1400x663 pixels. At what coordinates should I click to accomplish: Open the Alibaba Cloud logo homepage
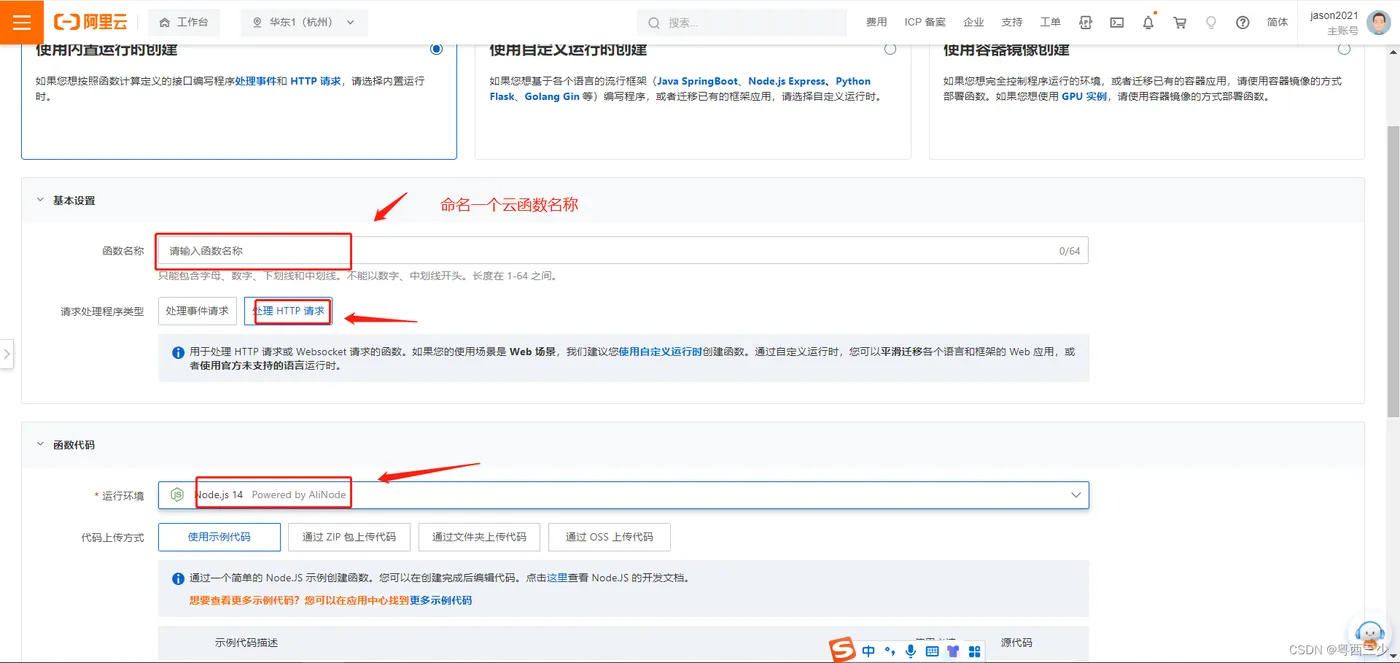[x=91, y=22]
